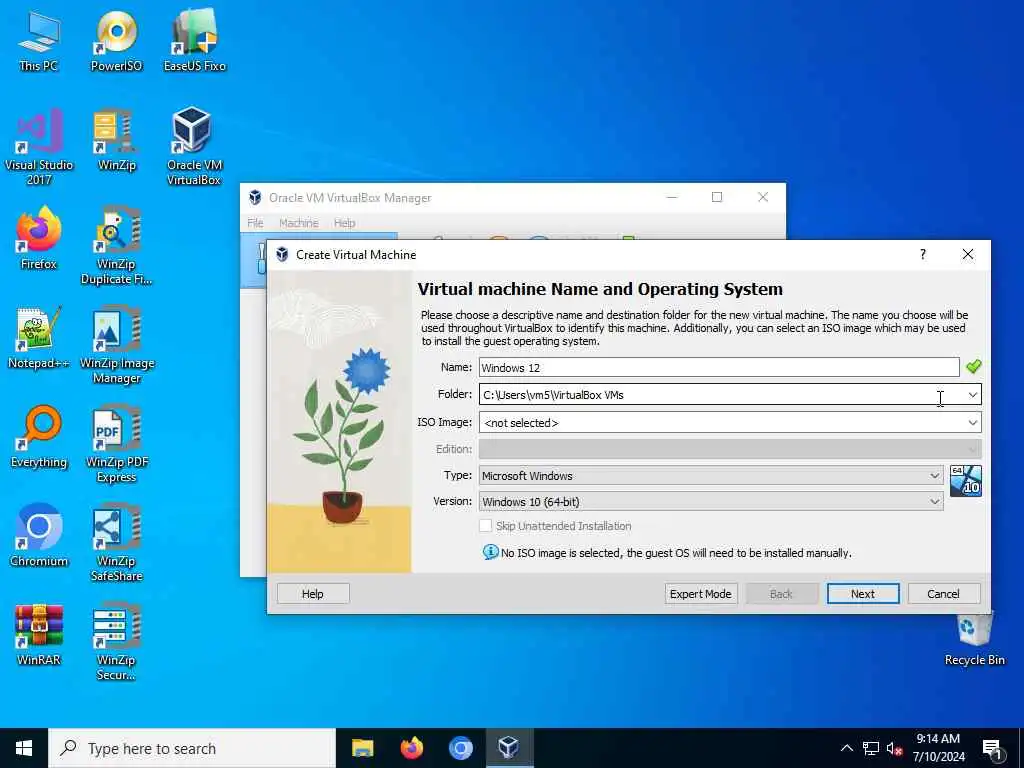This screenshot has height=768, width=1024.
Task: Show hidden system tray icons
Action: point(846,748)
